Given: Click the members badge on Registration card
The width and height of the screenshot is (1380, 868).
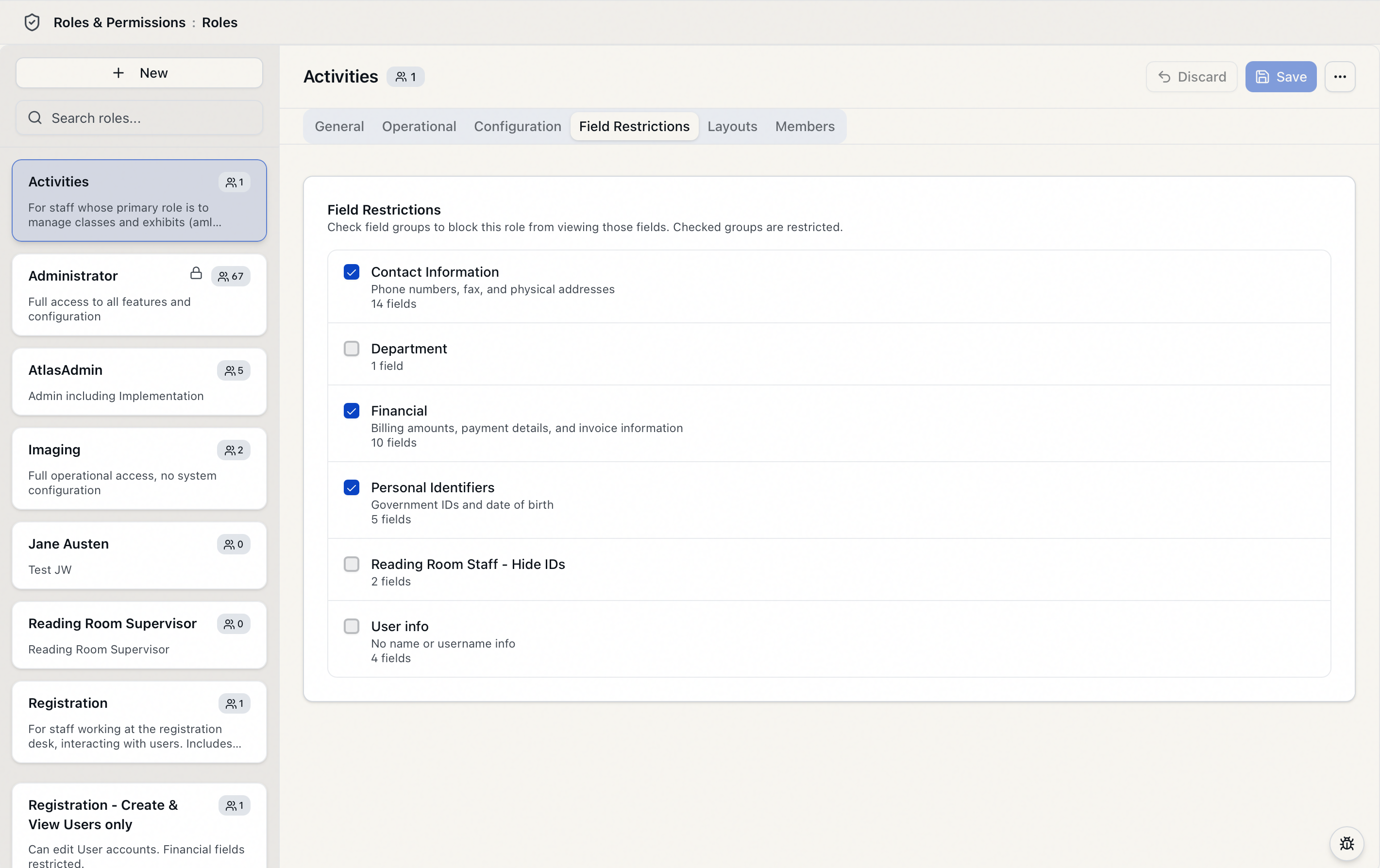Looking at the screenshot, I should (x=235, y=703).
